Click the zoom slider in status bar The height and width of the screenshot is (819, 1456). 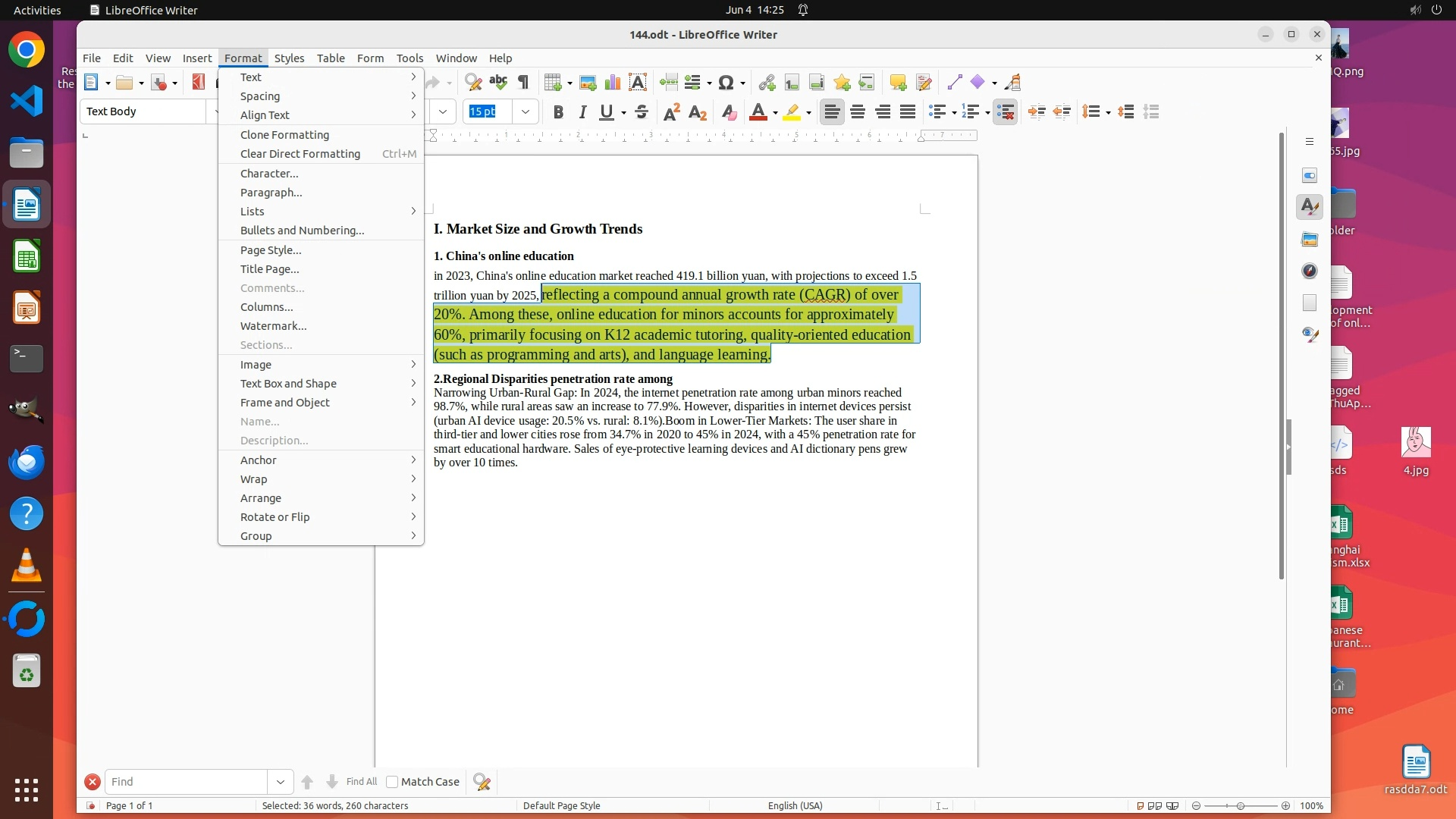pyautogui.click(x=1241, y=806)
